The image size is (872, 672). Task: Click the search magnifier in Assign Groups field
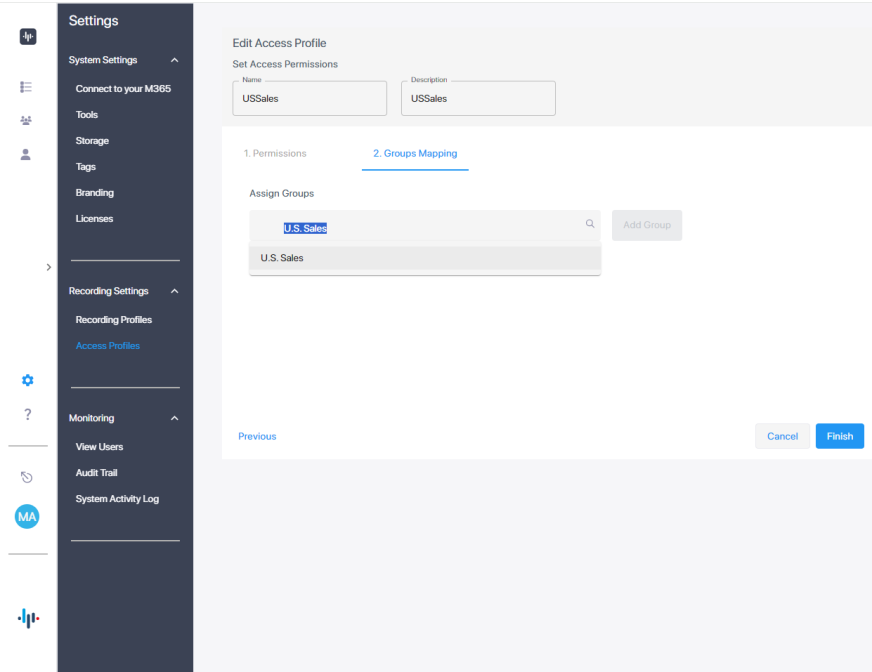coord(590,225)
